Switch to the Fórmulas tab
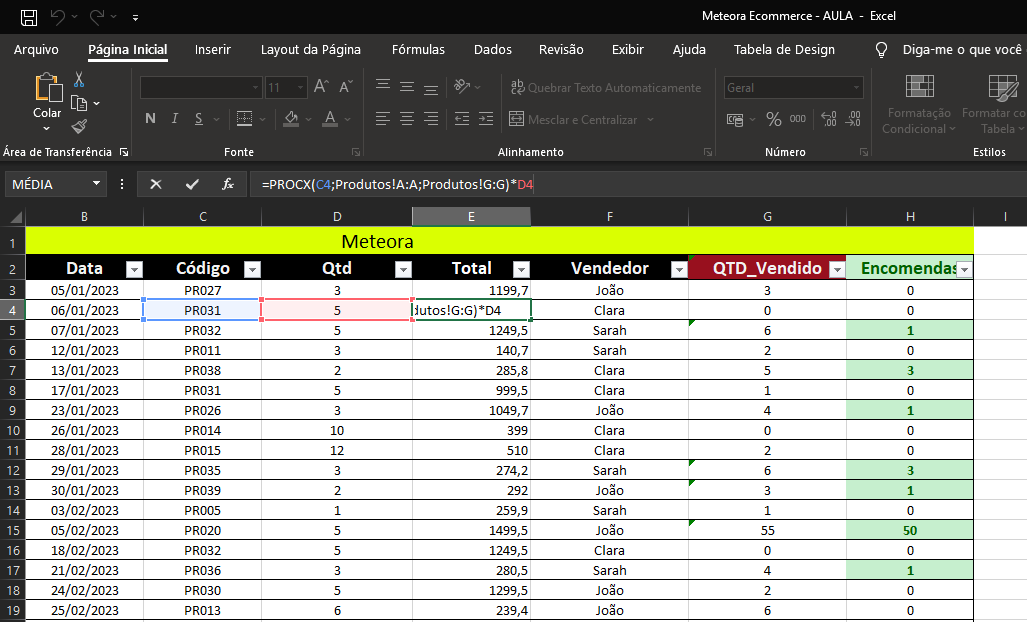The image size is (1027, 622). [418, 50]
